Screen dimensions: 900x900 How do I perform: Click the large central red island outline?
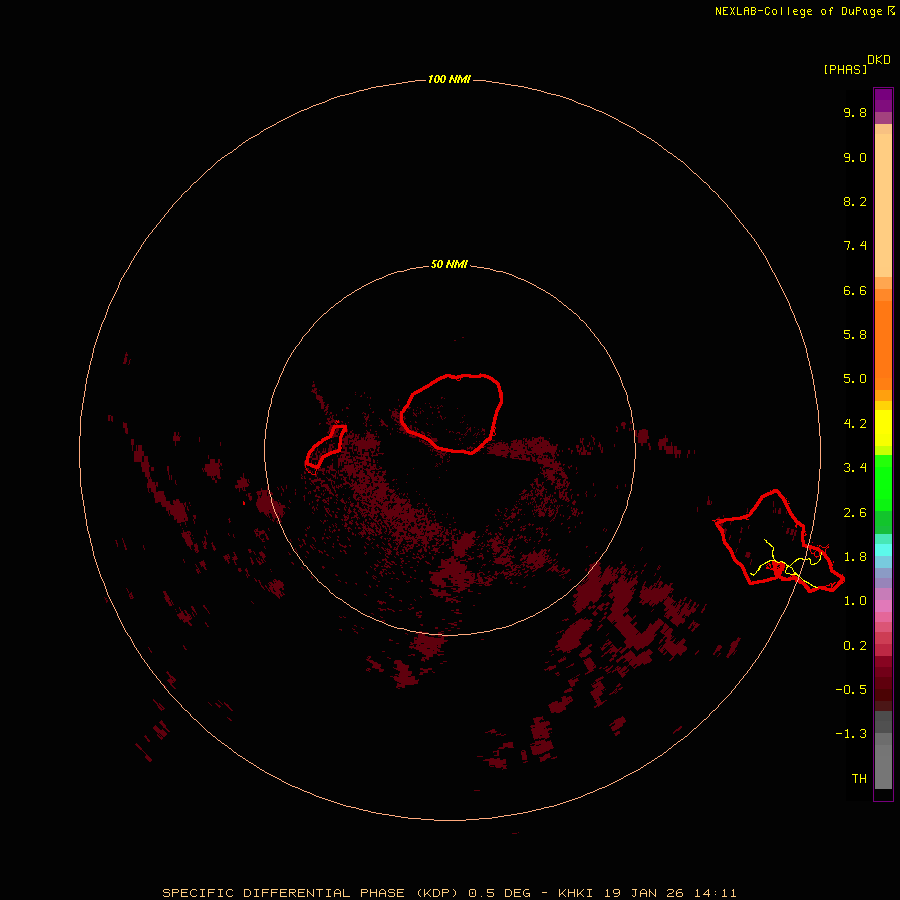coord(452,413)
